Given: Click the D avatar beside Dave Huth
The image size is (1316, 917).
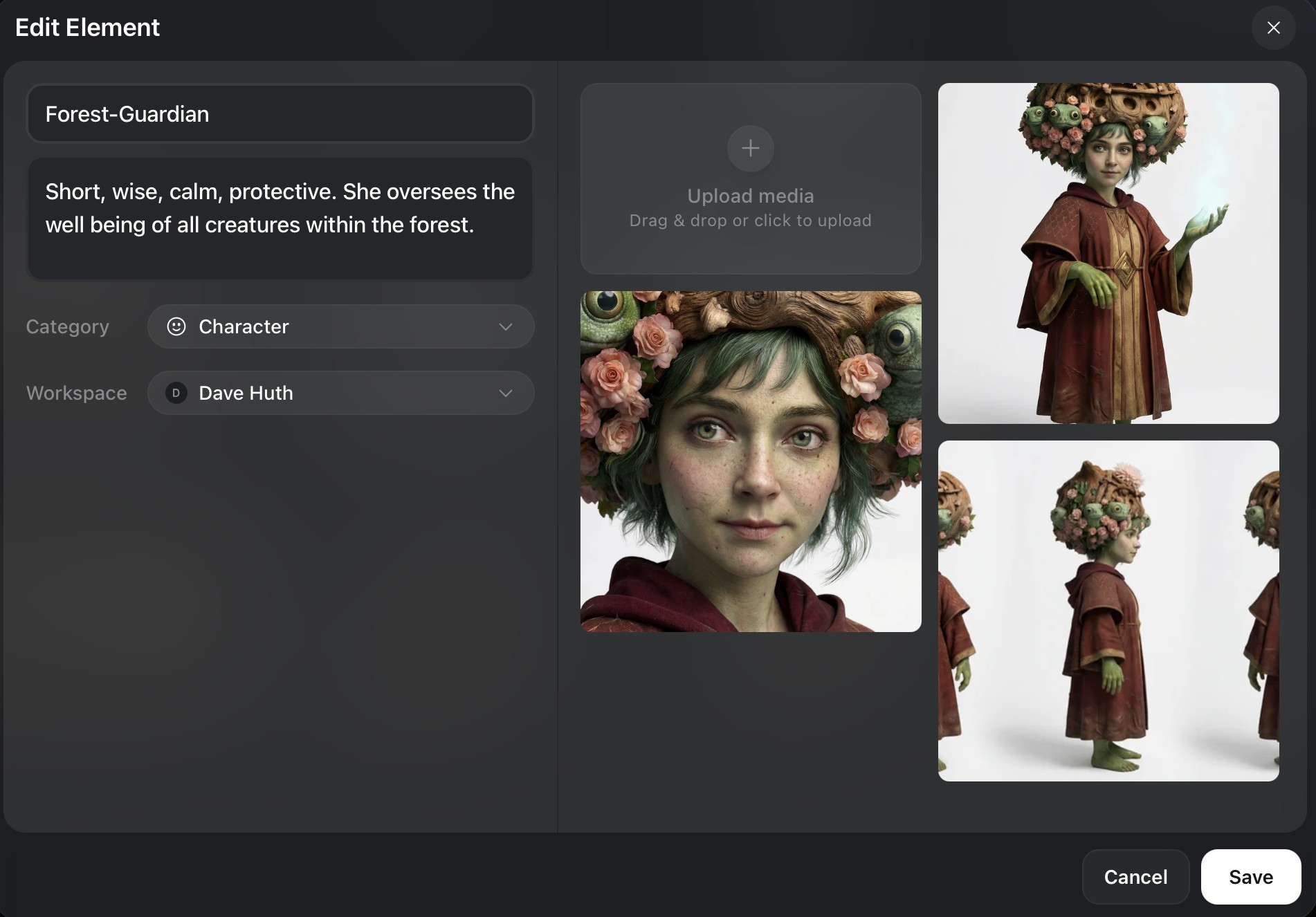Looking at the screenshot, I should [176, 393].
